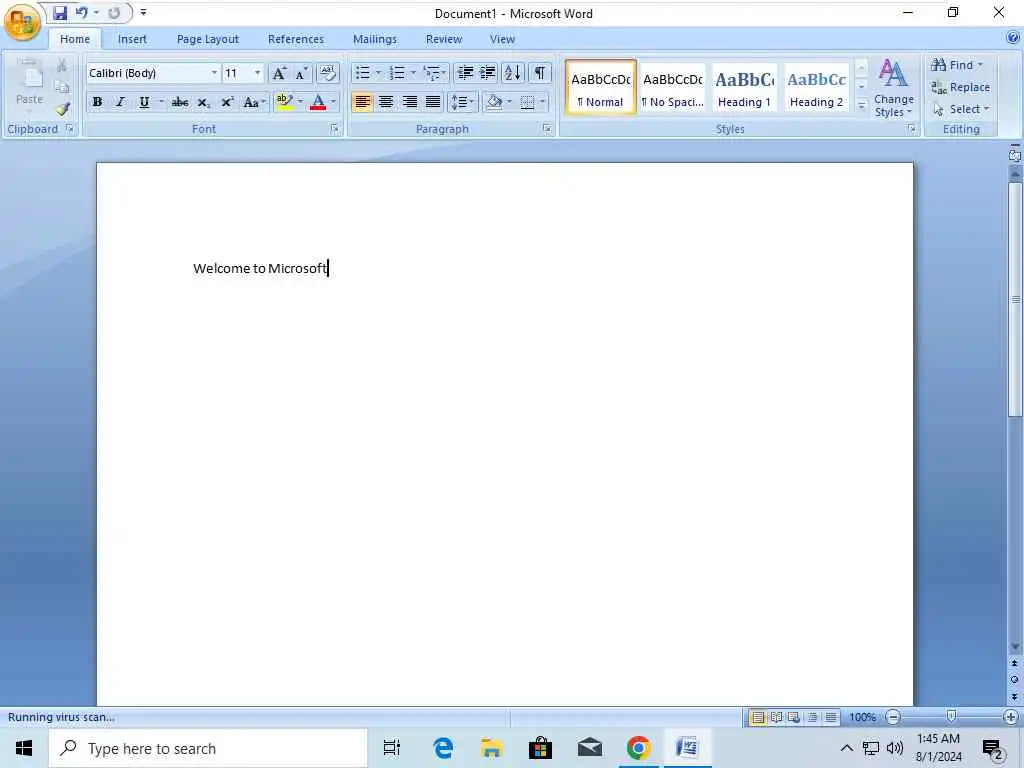Screen dimensions: 1024x768
Task: Open the font name dropdown
Action: pyautogui.click(x=214, y=72)
